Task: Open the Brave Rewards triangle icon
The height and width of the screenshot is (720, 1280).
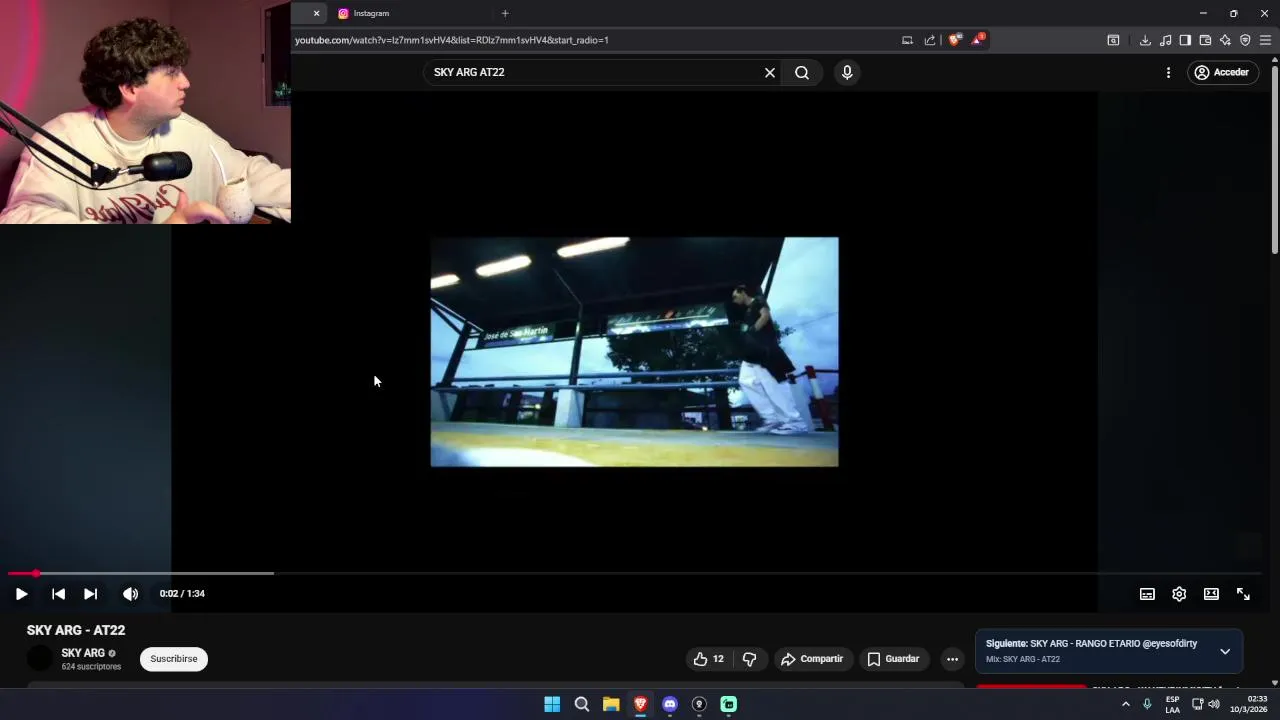Action: (978, 40)
